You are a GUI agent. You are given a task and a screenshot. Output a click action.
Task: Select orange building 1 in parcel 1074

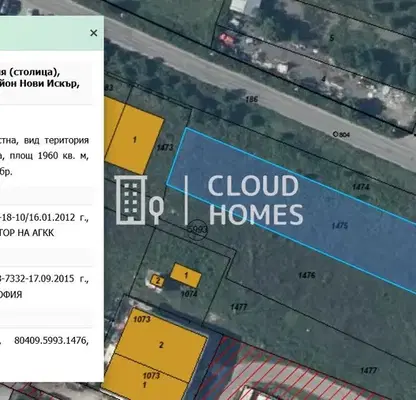(x=186, y=275)
